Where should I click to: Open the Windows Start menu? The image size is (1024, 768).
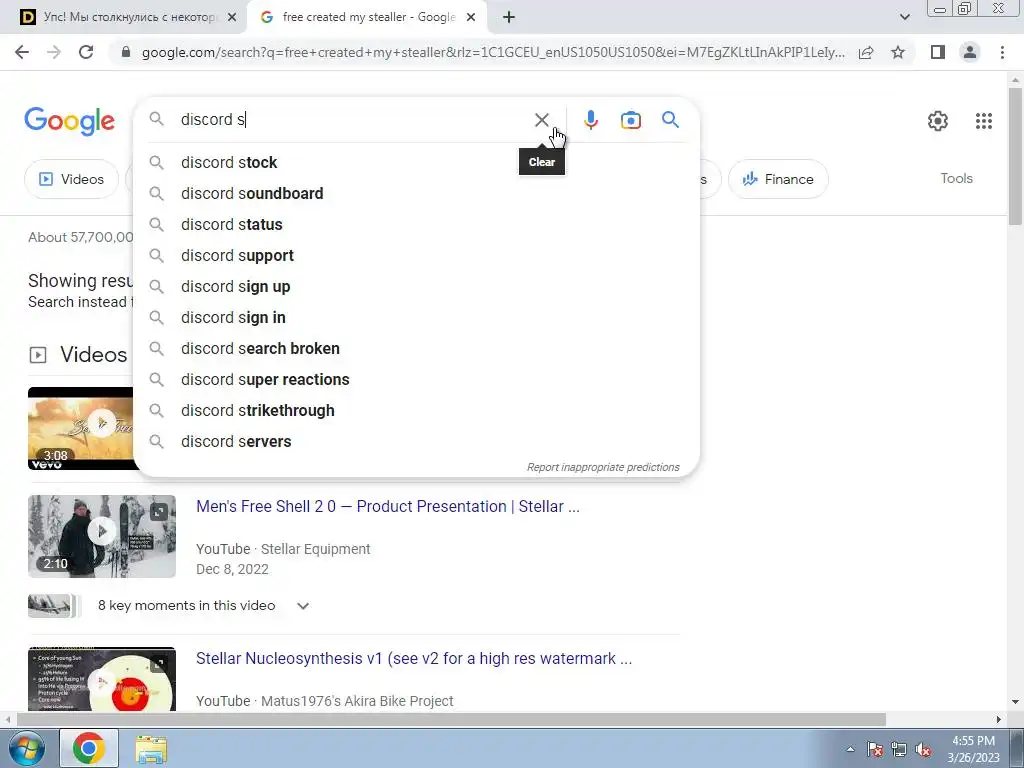(25, 748)
